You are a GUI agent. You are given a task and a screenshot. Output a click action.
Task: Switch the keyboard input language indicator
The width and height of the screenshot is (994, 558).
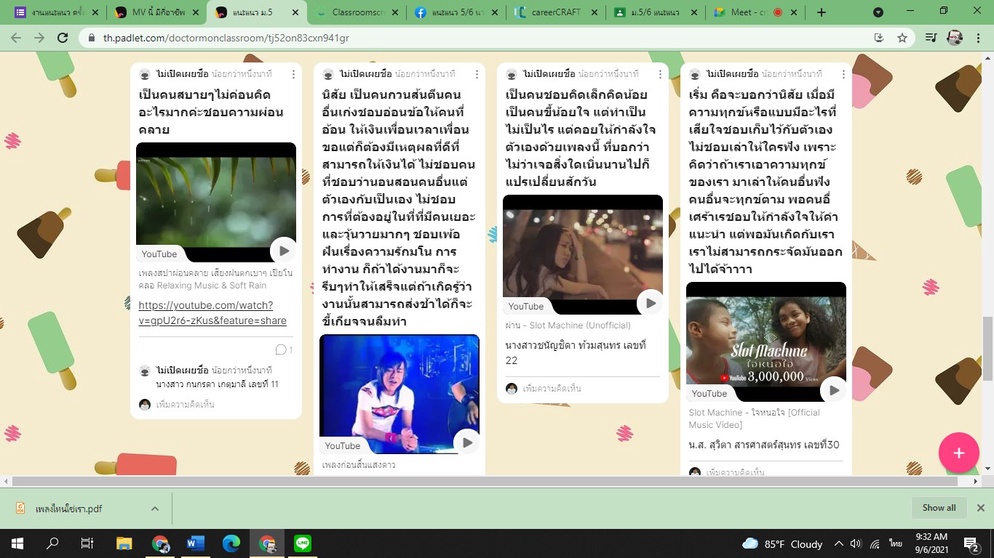tap(895, 543)
